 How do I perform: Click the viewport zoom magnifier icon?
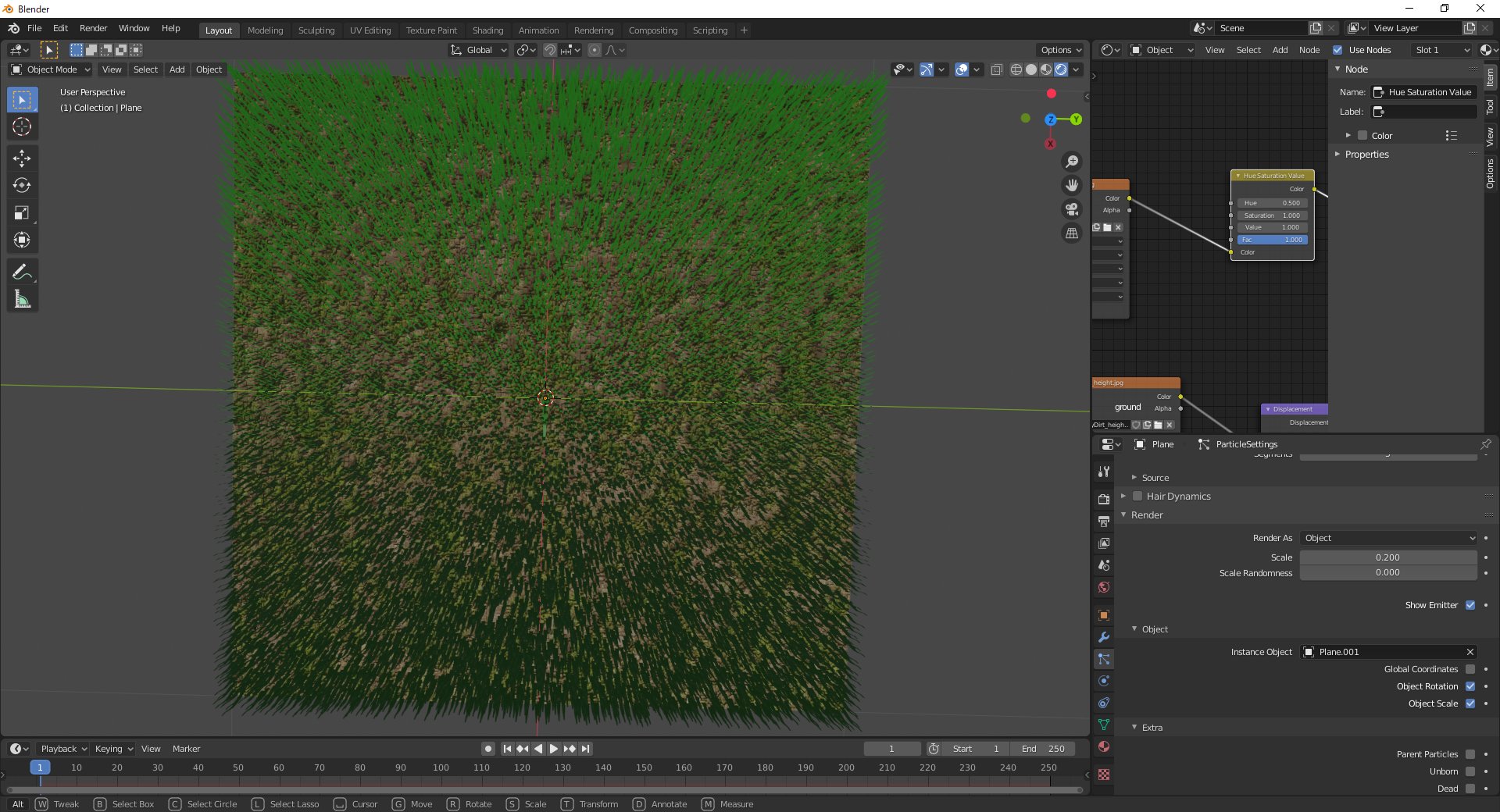click(x=1072, y=162)
